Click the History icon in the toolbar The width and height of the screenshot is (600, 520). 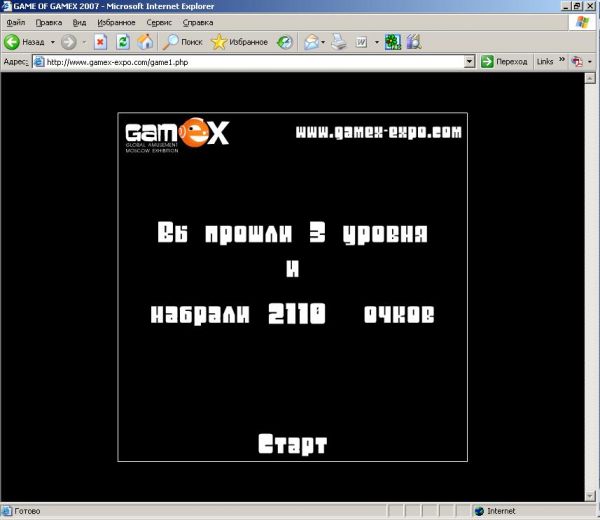285,42
